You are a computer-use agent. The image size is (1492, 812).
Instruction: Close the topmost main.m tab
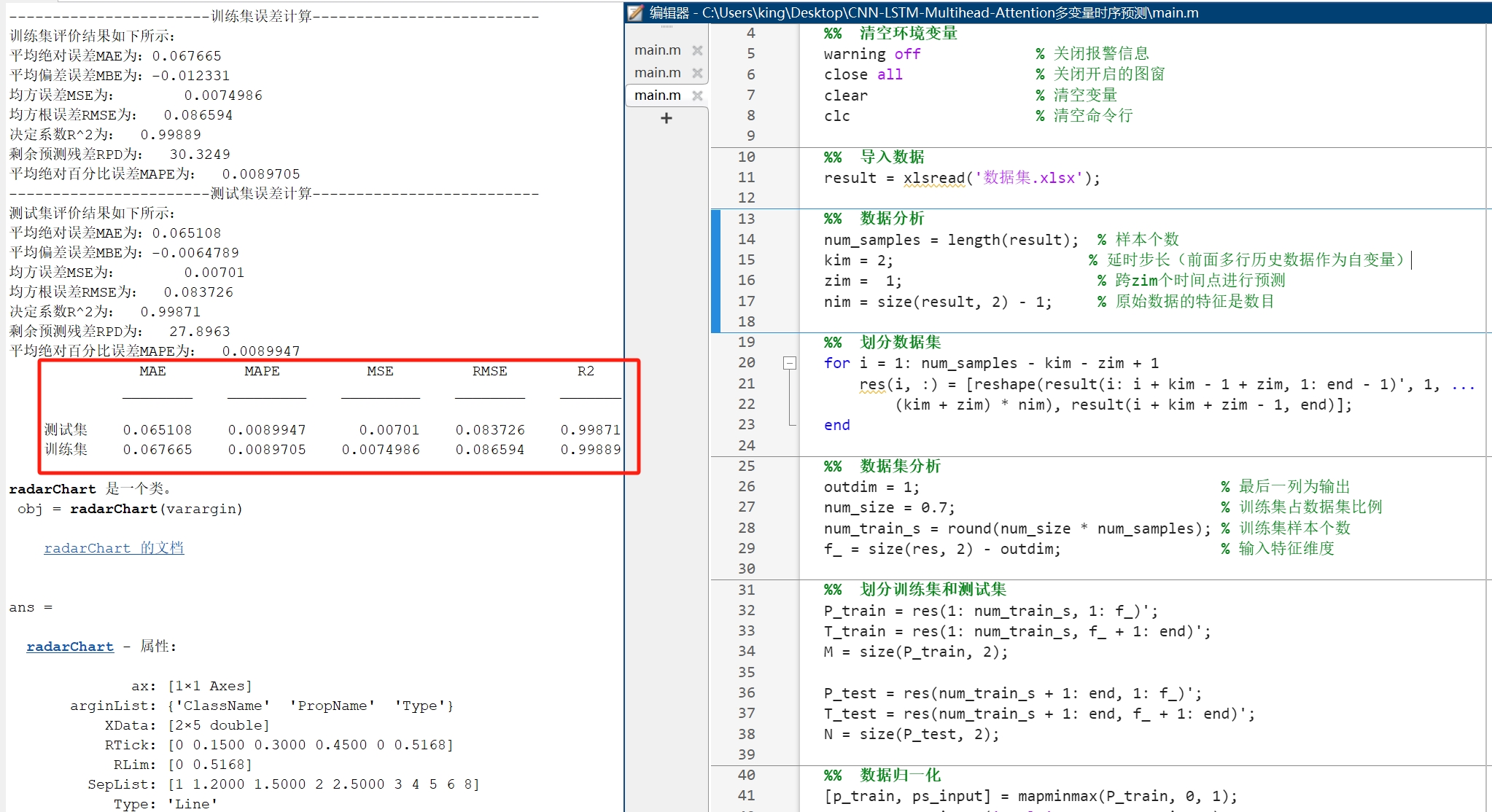(x=697, y=50)
